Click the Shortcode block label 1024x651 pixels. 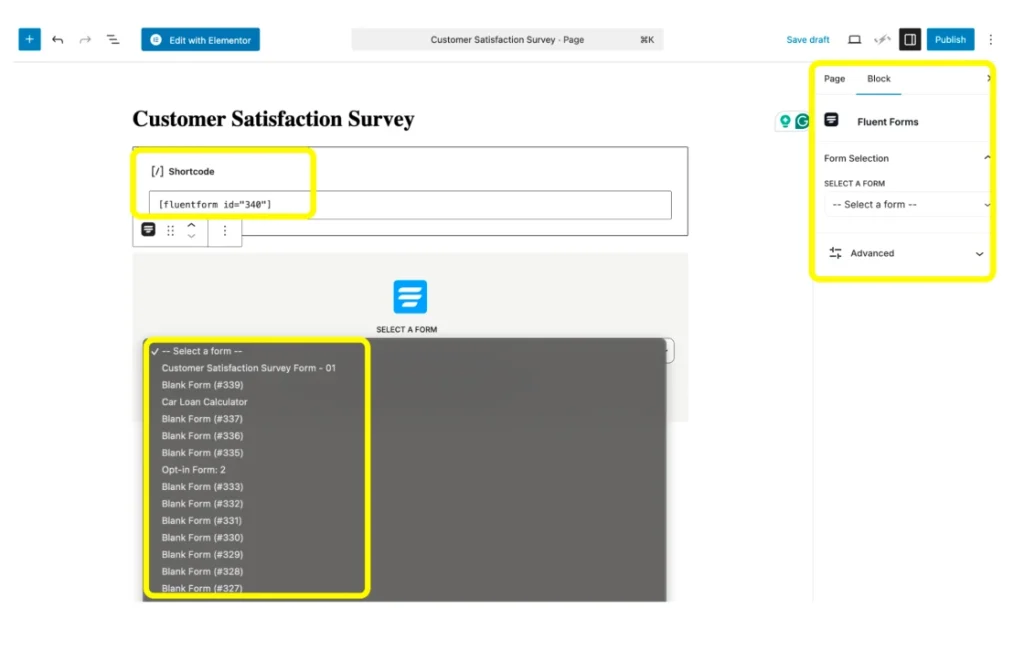pyautogui.click(x=191, y=171)
